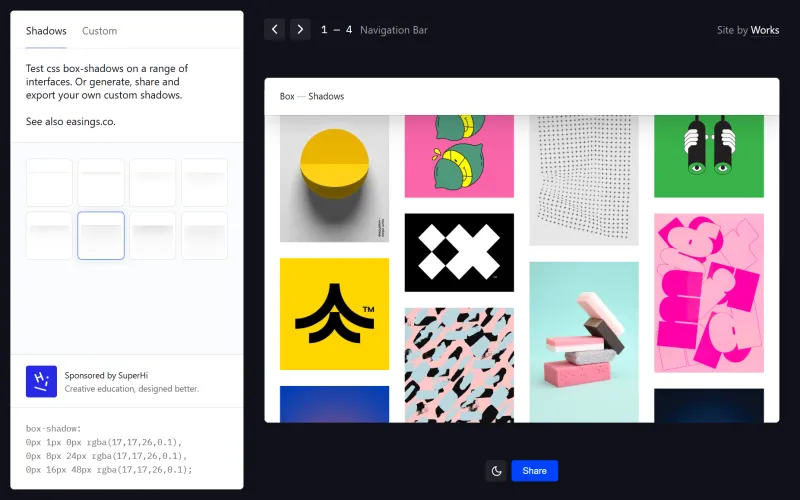Choose the fourth shadow preset in top row
This screenshot has height=500, width=800.
click(x=204, y=182)
